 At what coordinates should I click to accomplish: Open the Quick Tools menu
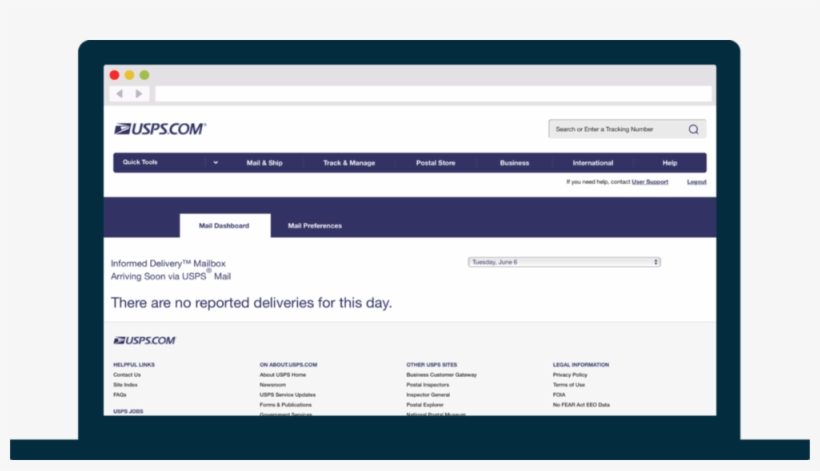click(x=140, y=162)
